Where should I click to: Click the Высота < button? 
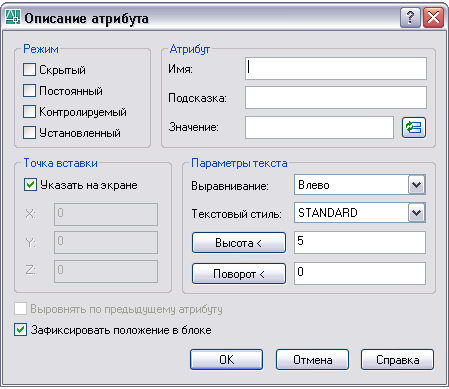239,243
